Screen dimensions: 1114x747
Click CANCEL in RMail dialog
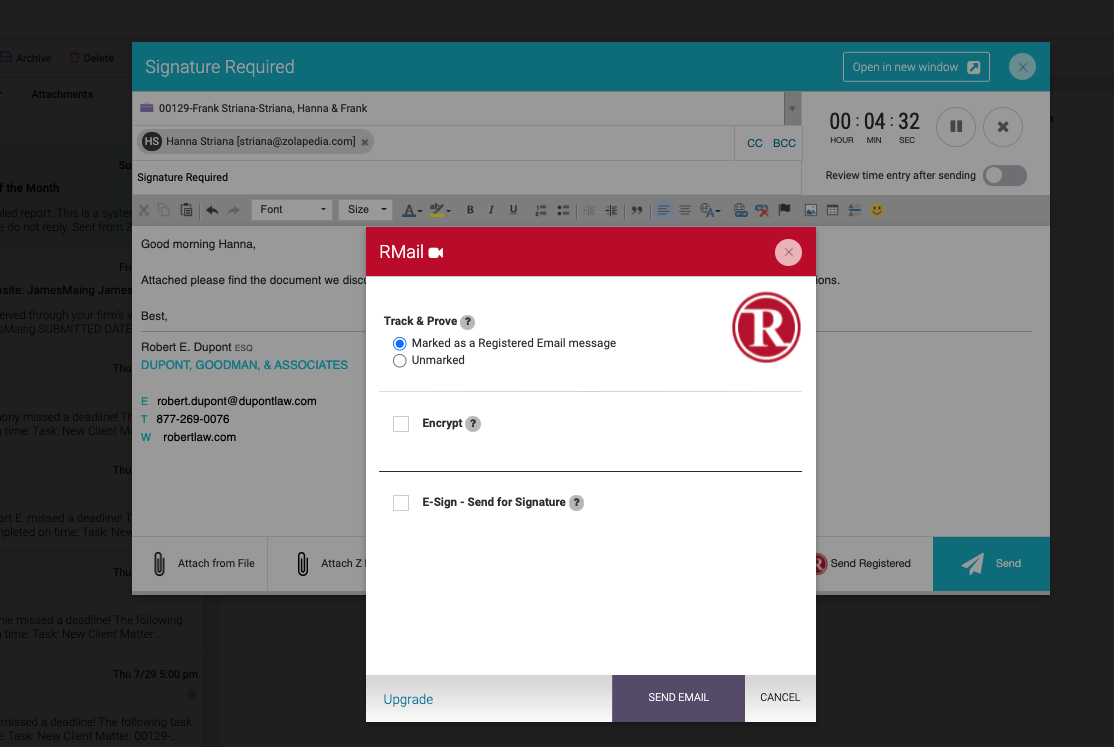780,698
